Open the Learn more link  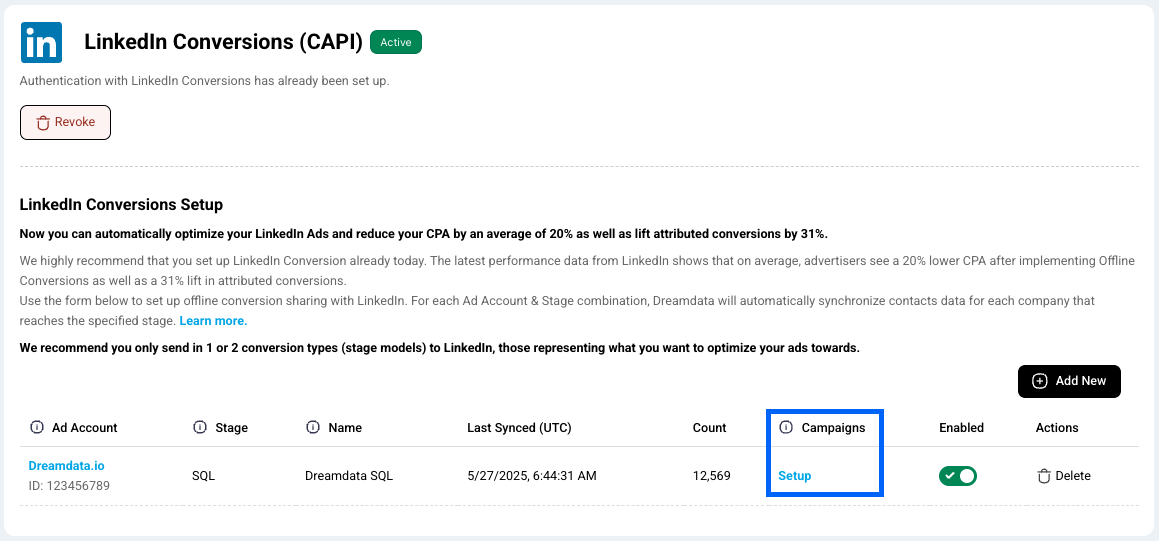coord(213,321)
